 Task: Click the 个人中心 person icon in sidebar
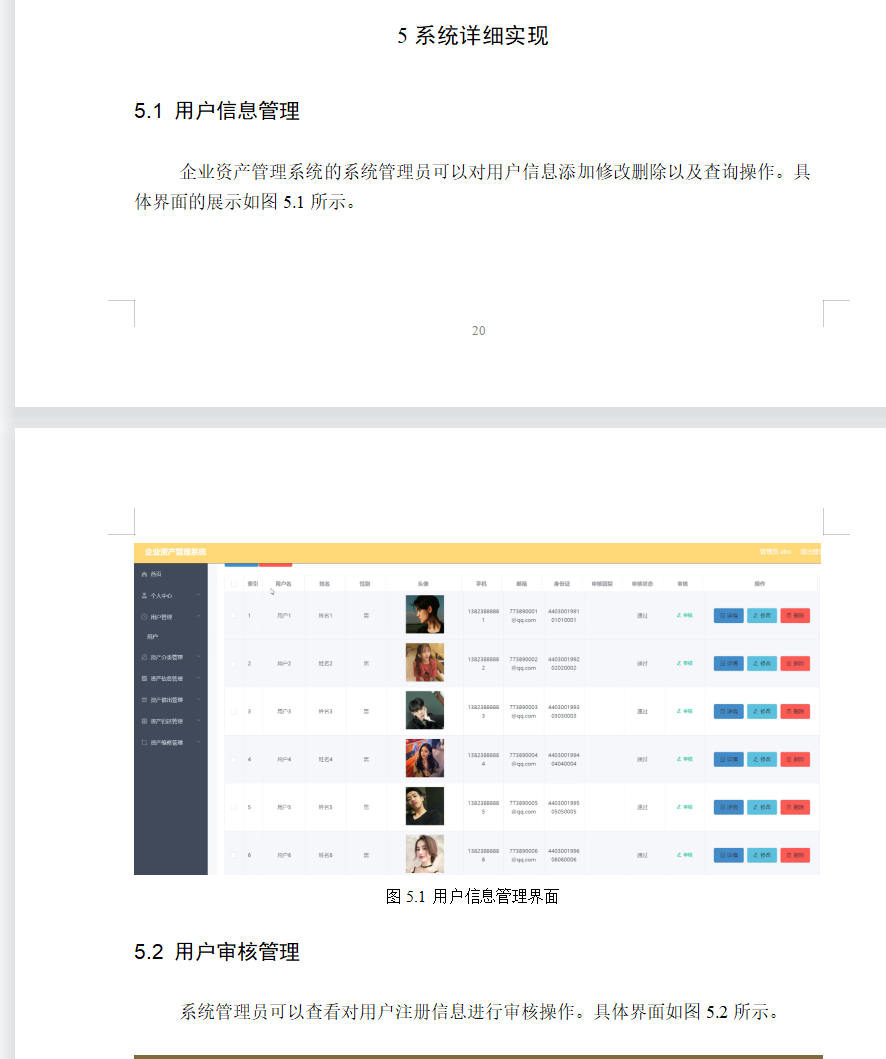coord(144,596)
